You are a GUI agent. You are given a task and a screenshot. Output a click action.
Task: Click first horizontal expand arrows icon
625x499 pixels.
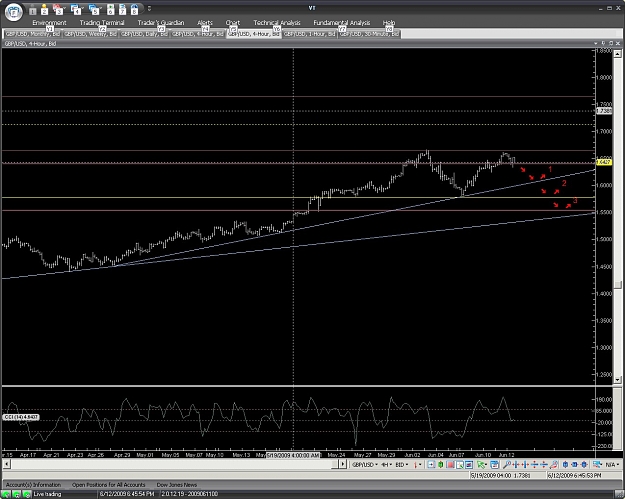pos(516,465)
